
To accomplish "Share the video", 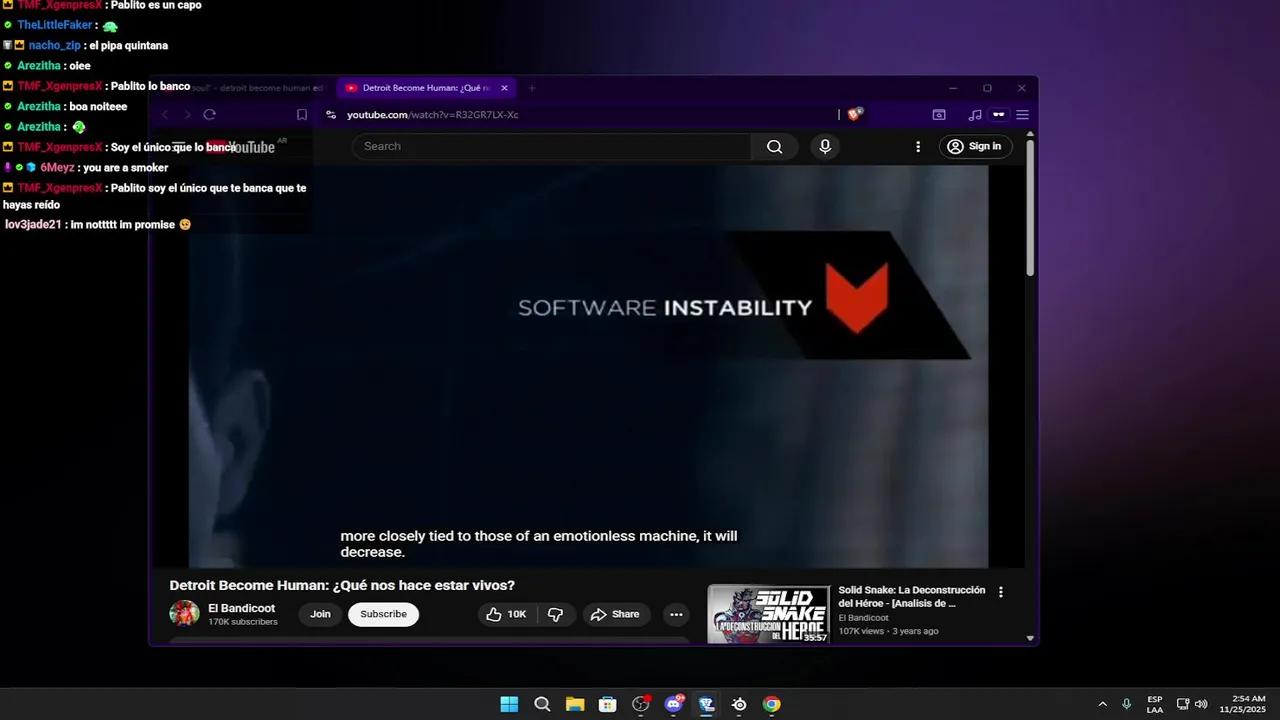I will [615, 614].
